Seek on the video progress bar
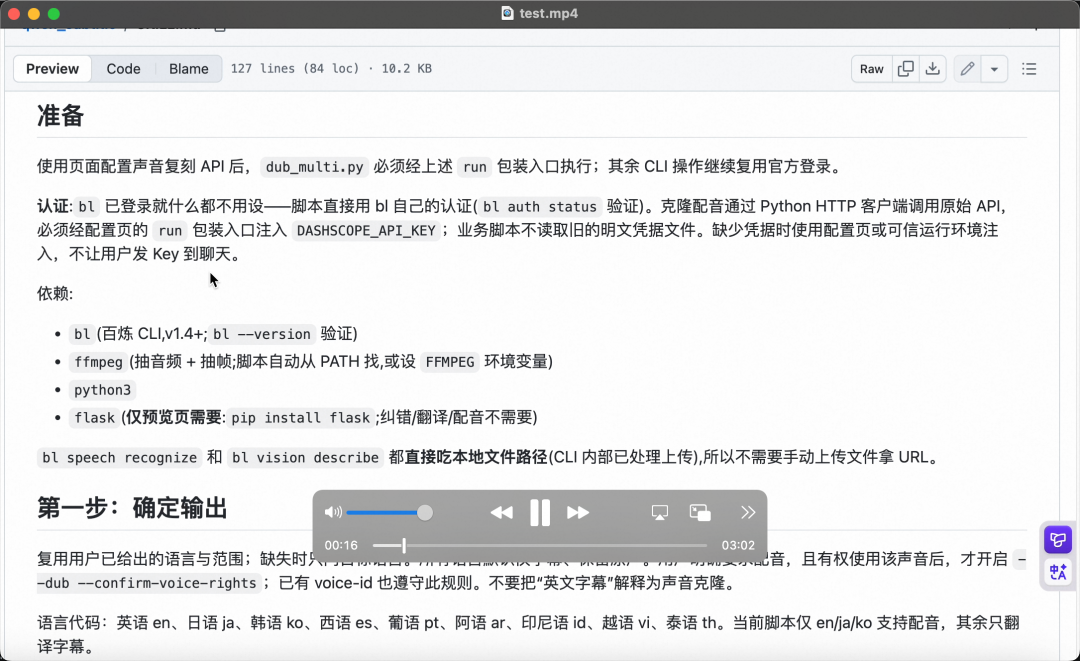 540,545
